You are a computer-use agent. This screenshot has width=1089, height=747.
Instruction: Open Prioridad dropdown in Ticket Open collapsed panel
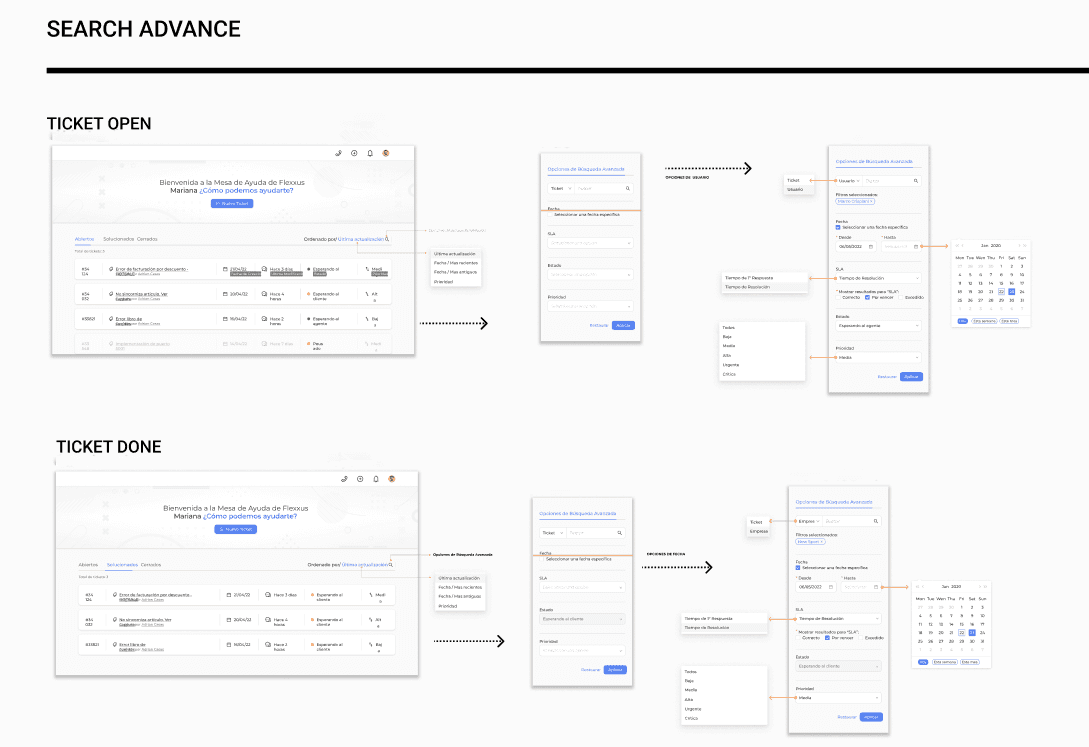point(590,305)
